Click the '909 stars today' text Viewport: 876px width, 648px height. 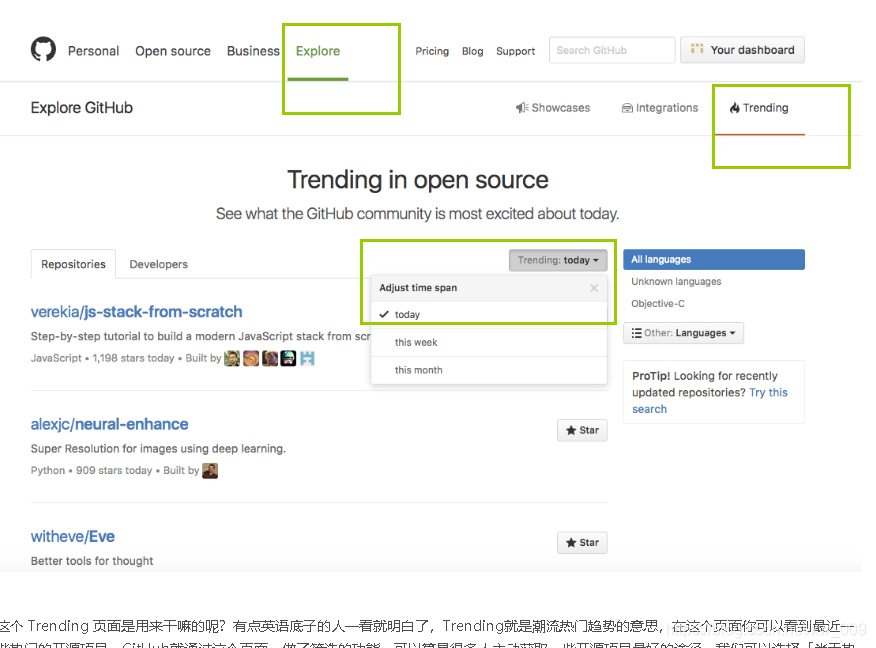(x=114, y=470)
